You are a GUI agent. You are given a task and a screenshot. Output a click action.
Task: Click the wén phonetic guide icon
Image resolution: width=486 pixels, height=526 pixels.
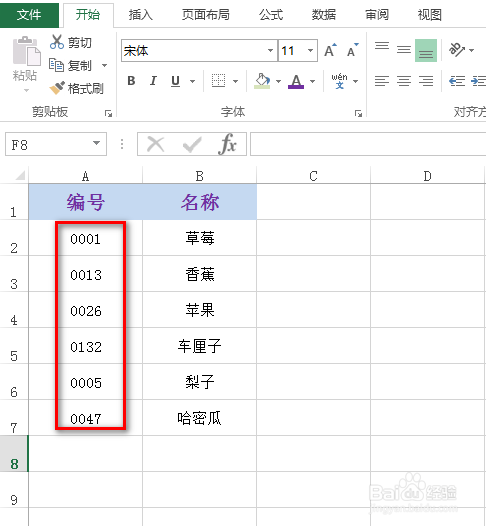click(339, 81)
